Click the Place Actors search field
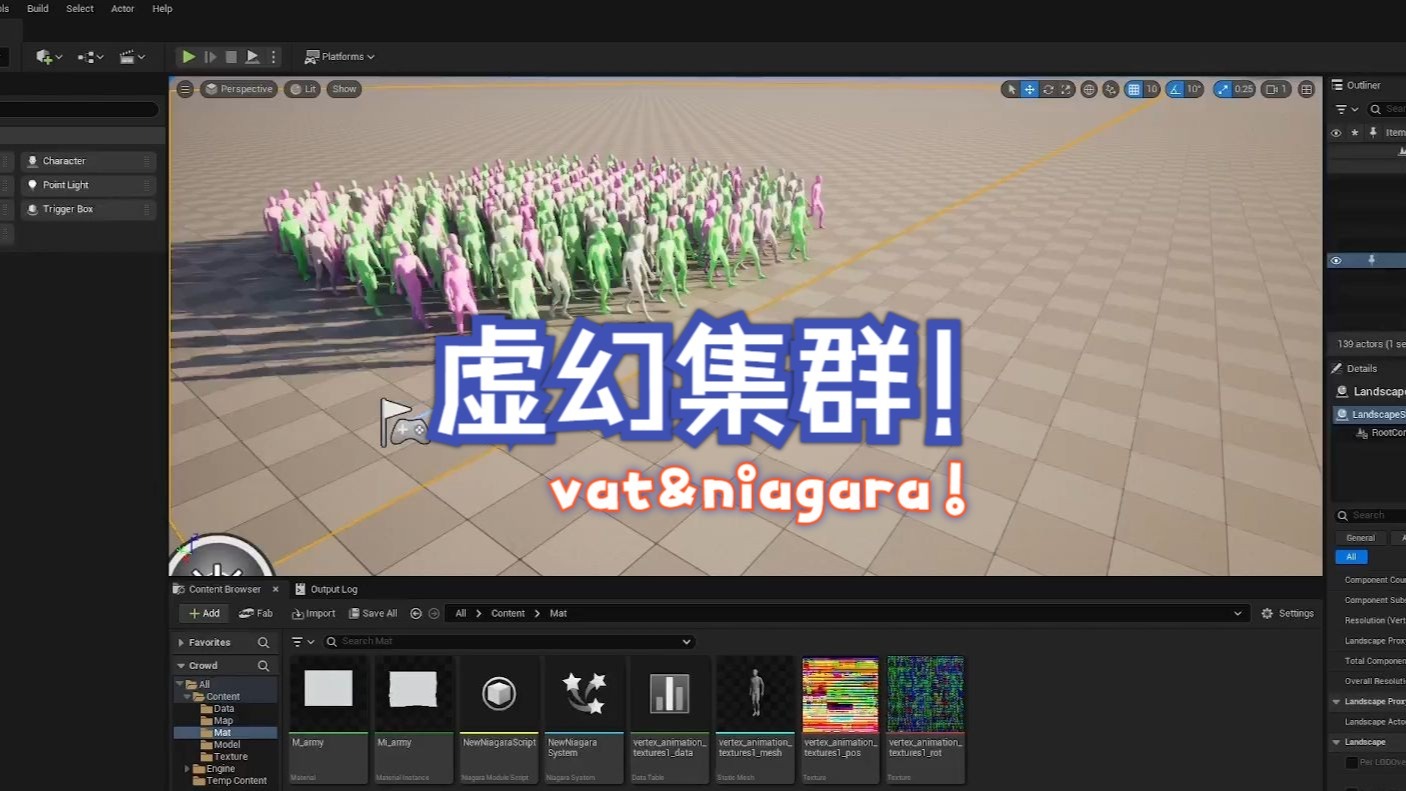Screen dimensions: 1406x791 point(80,110)
